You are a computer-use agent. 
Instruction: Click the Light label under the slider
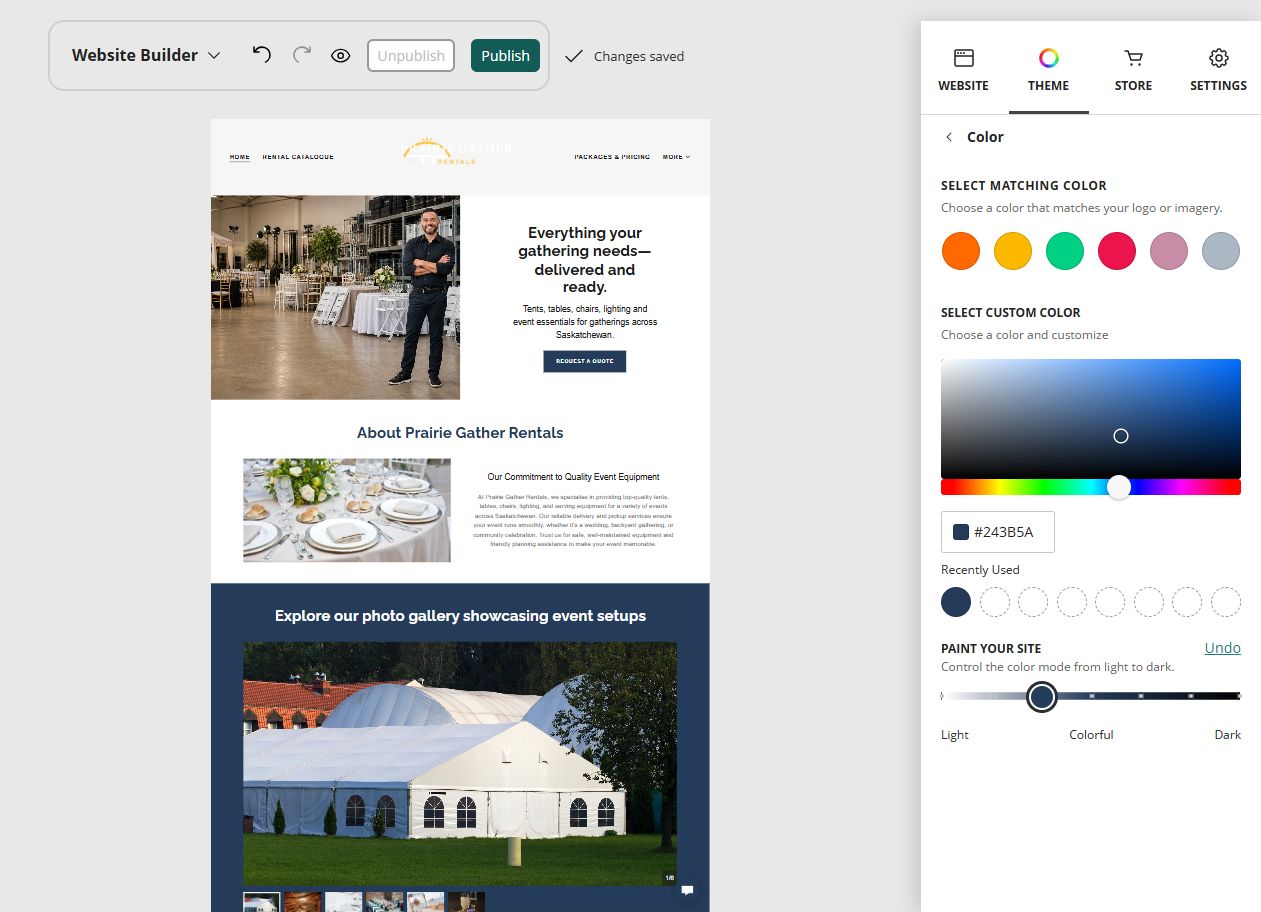[x=955, y=735]
